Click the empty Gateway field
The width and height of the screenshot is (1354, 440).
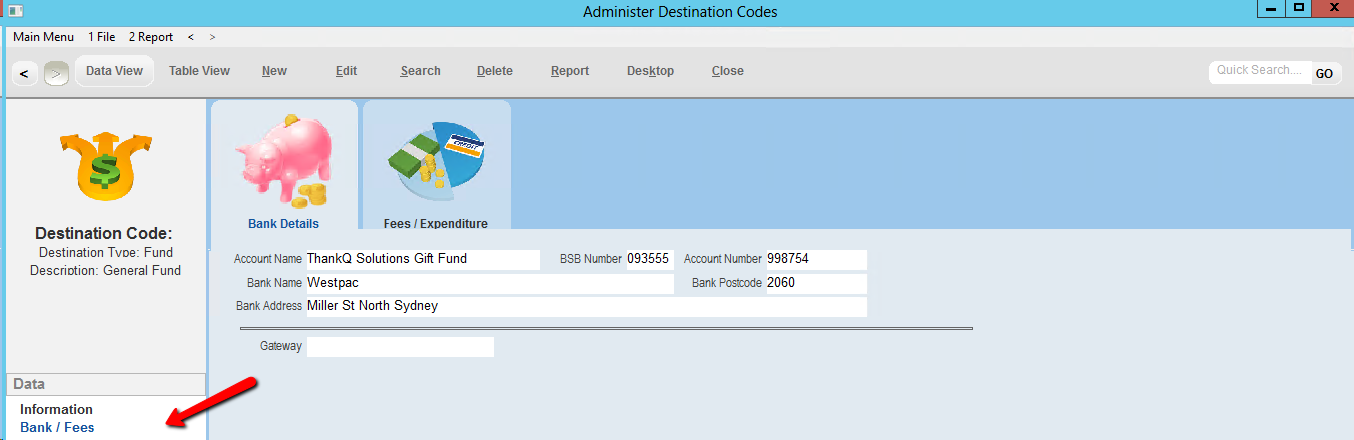(x=400, y=346)
